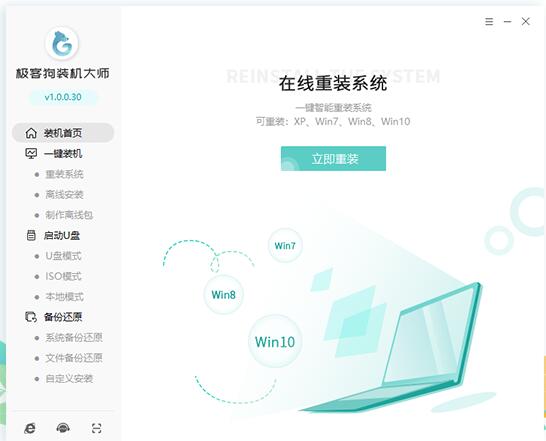Viewport: 546px width, 441px height.
Task: Start reinstall with 立即重装 button
Action: point(333,158)
